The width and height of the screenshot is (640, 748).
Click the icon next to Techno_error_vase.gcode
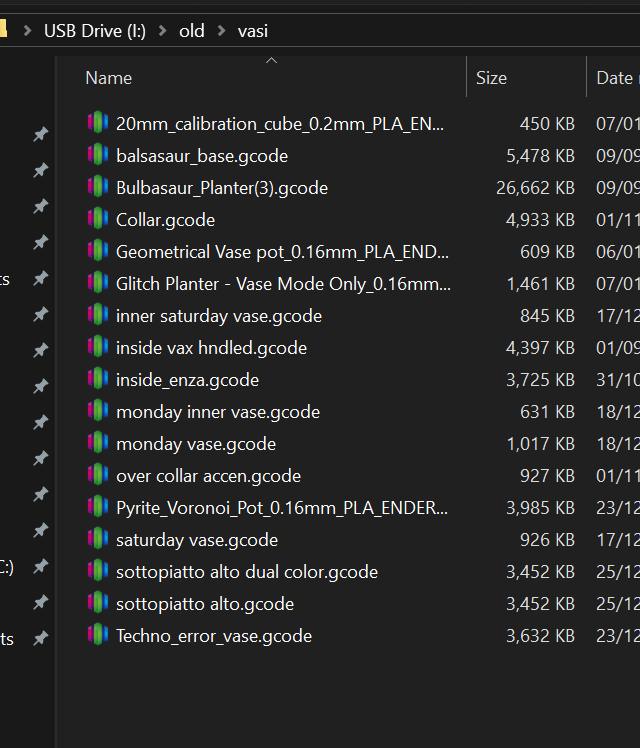point(97,635)
